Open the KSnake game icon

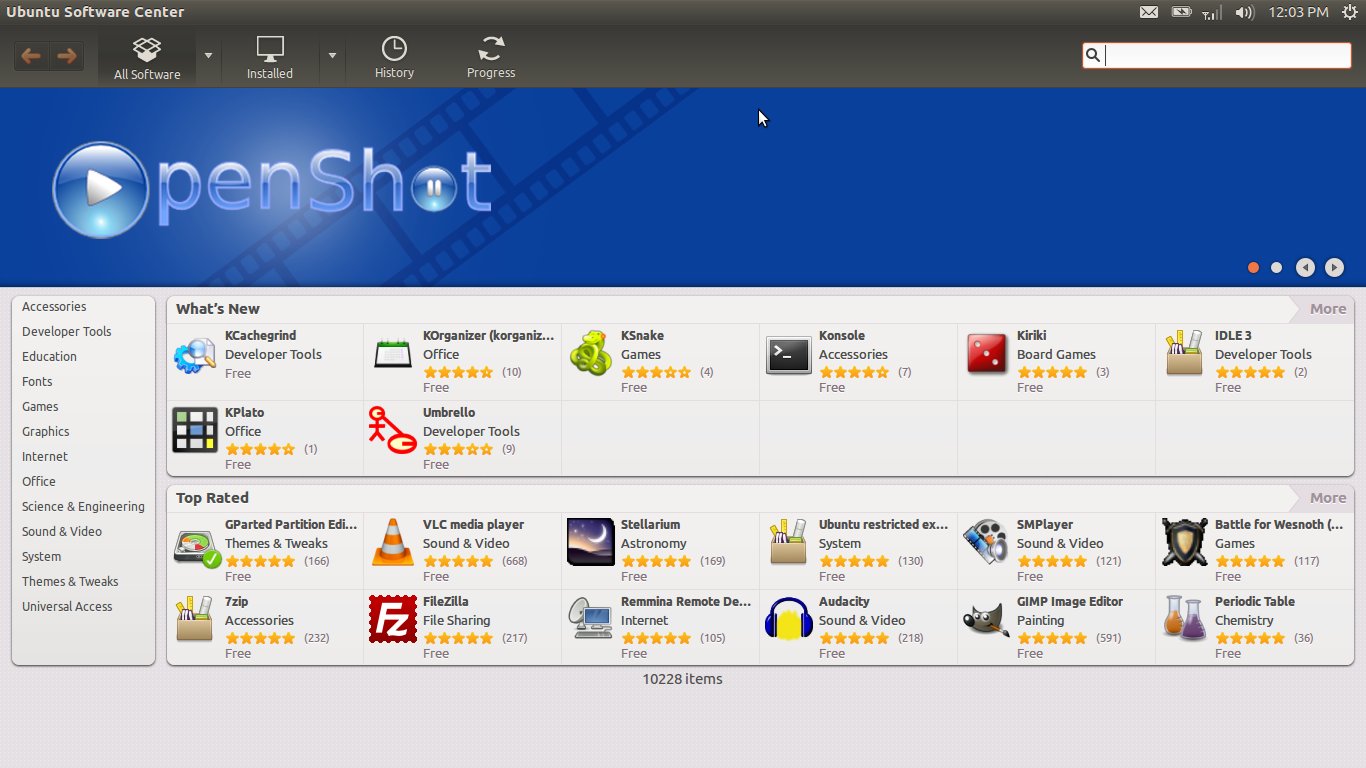coord(590,354)
